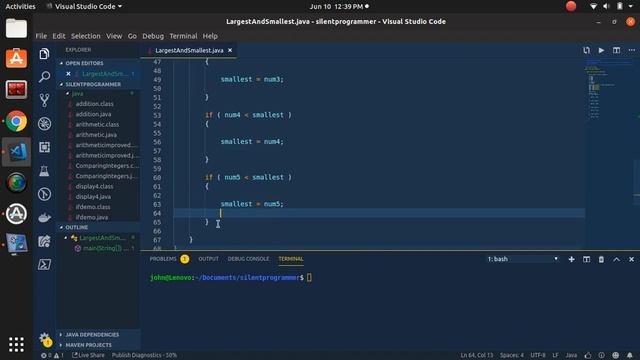This screenshot has height=360, width=640.
Task: Open Google Chrome from the dock
Action: pos(16,121)
